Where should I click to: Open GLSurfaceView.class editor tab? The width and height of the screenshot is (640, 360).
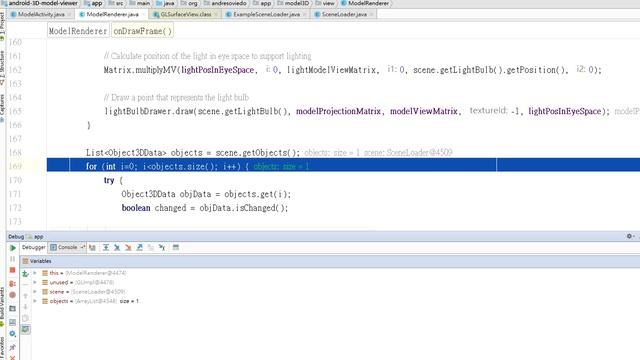pyautogui.click(x=186, y=14)
